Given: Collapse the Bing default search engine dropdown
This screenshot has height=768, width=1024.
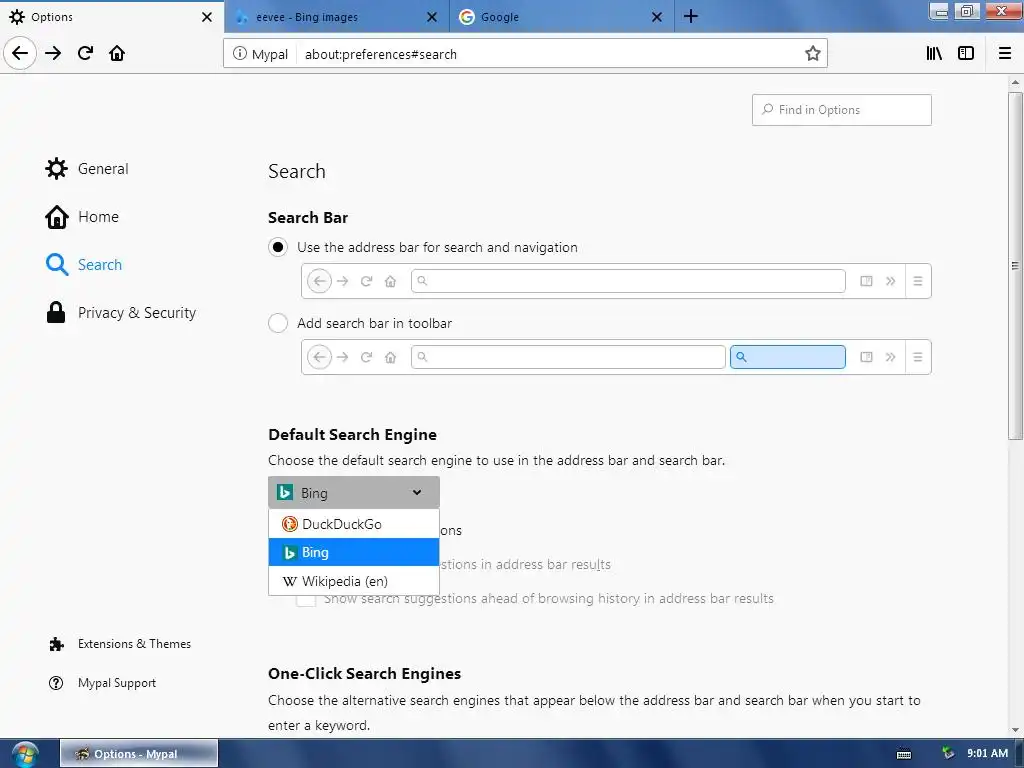Looking at the screenshot, I should tap(353, 492).
